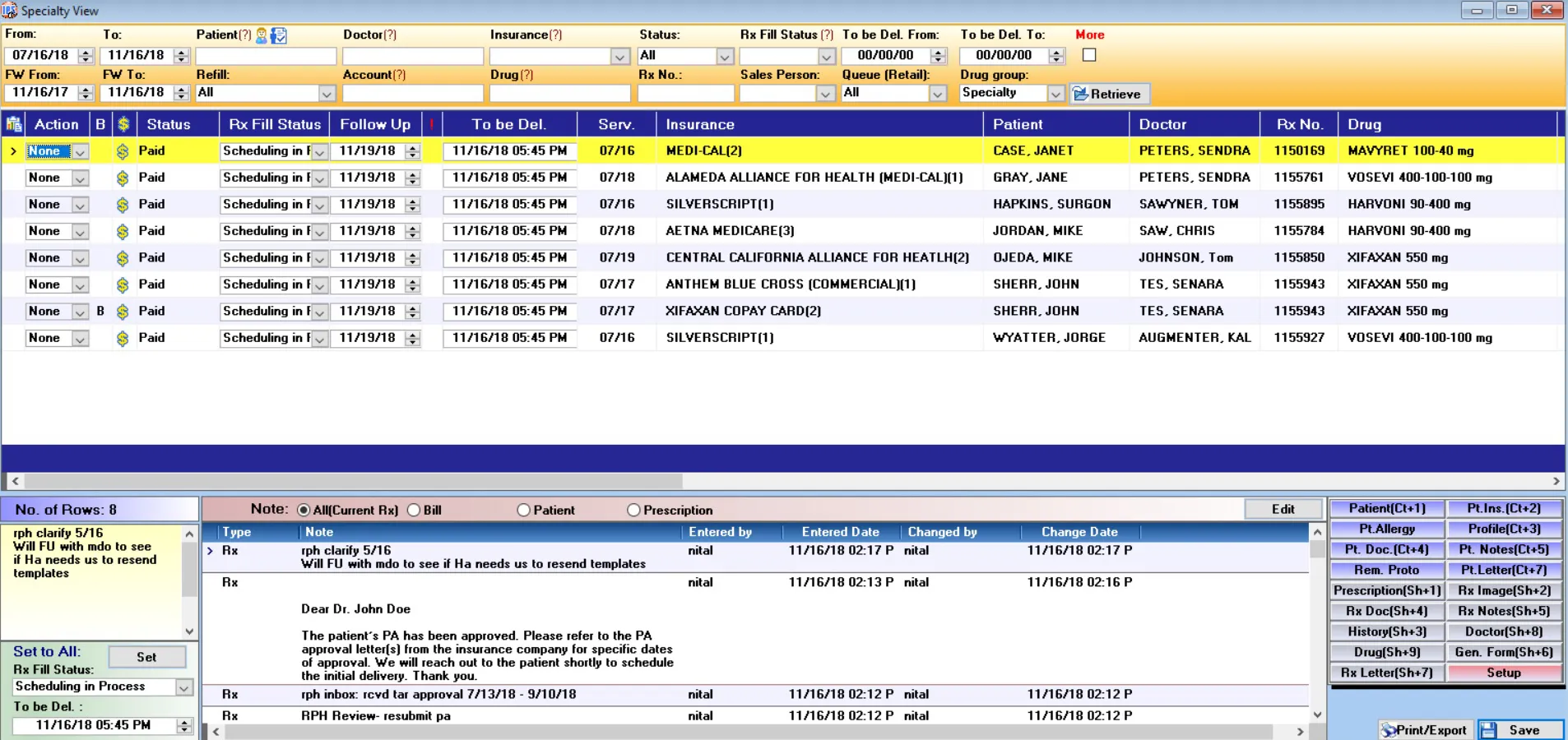Viewport: 1568px width, 740px height.
Task: Select the Prescription note radio button
Action: point(633,511)
